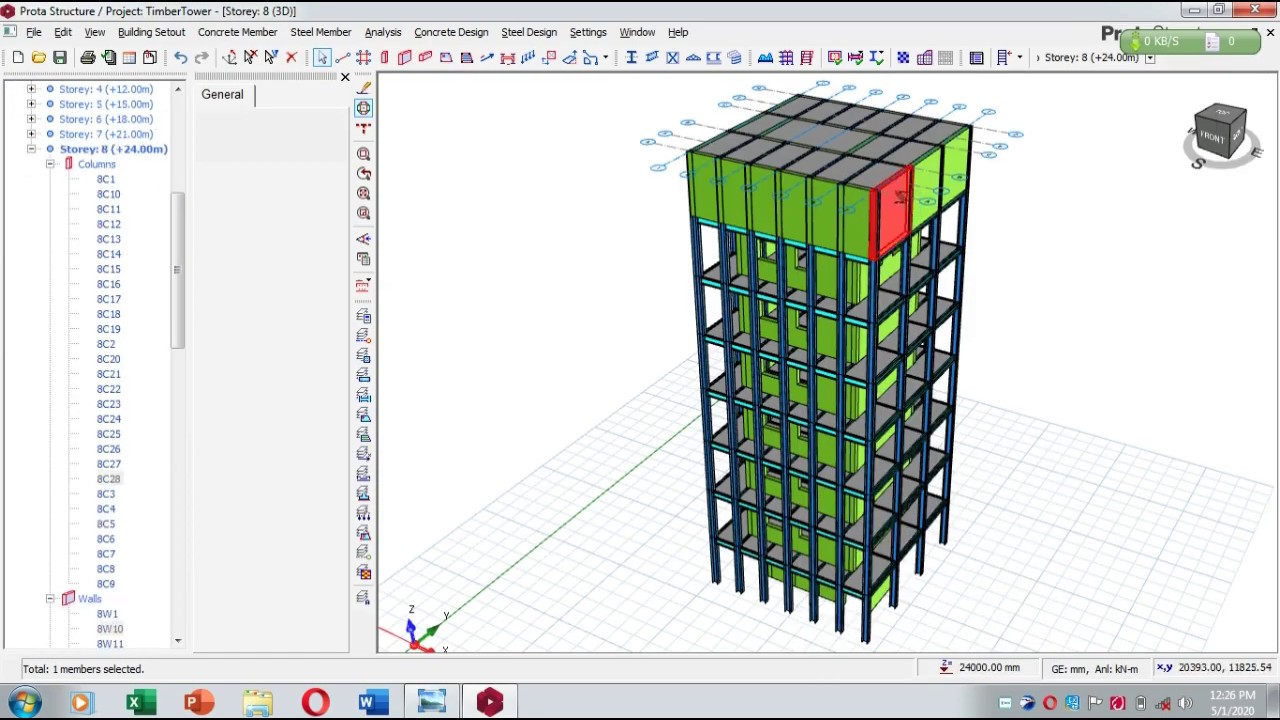Click the view cube FRONT face
The width and height of the screenshot is (1280, 720).
[x=1212, y=136]
